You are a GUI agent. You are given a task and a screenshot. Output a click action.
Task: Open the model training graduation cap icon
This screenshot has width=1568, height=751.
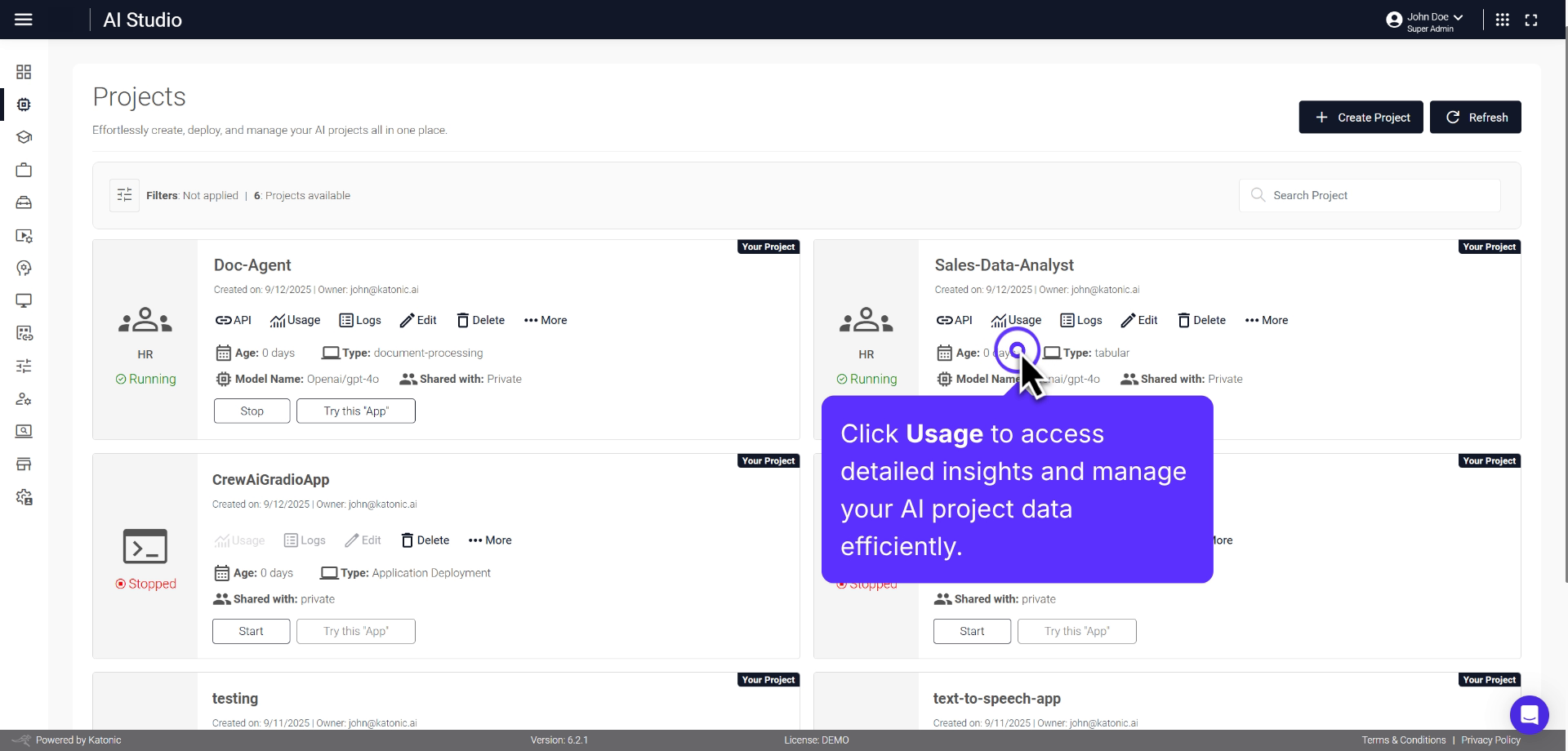pos(24,137)
